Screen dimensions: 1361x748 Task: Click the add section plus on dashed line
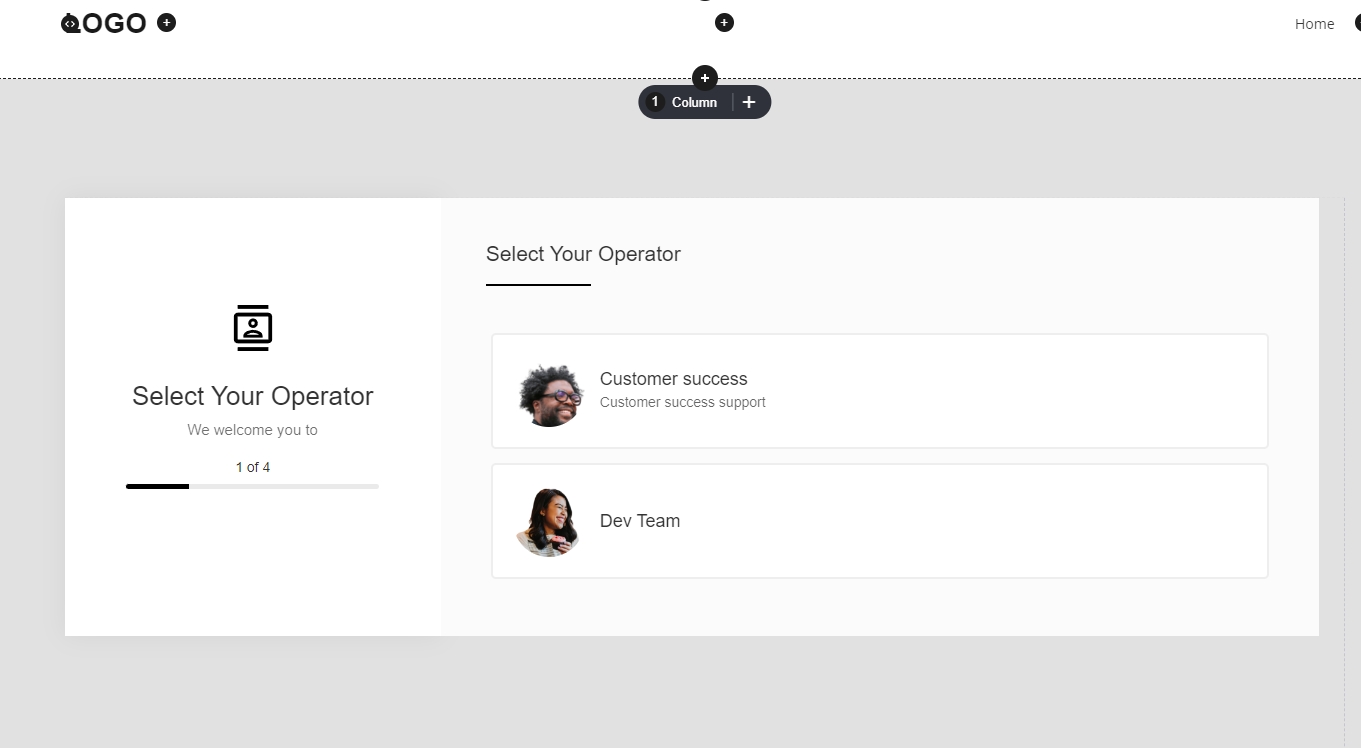click(x=704, y=77)
